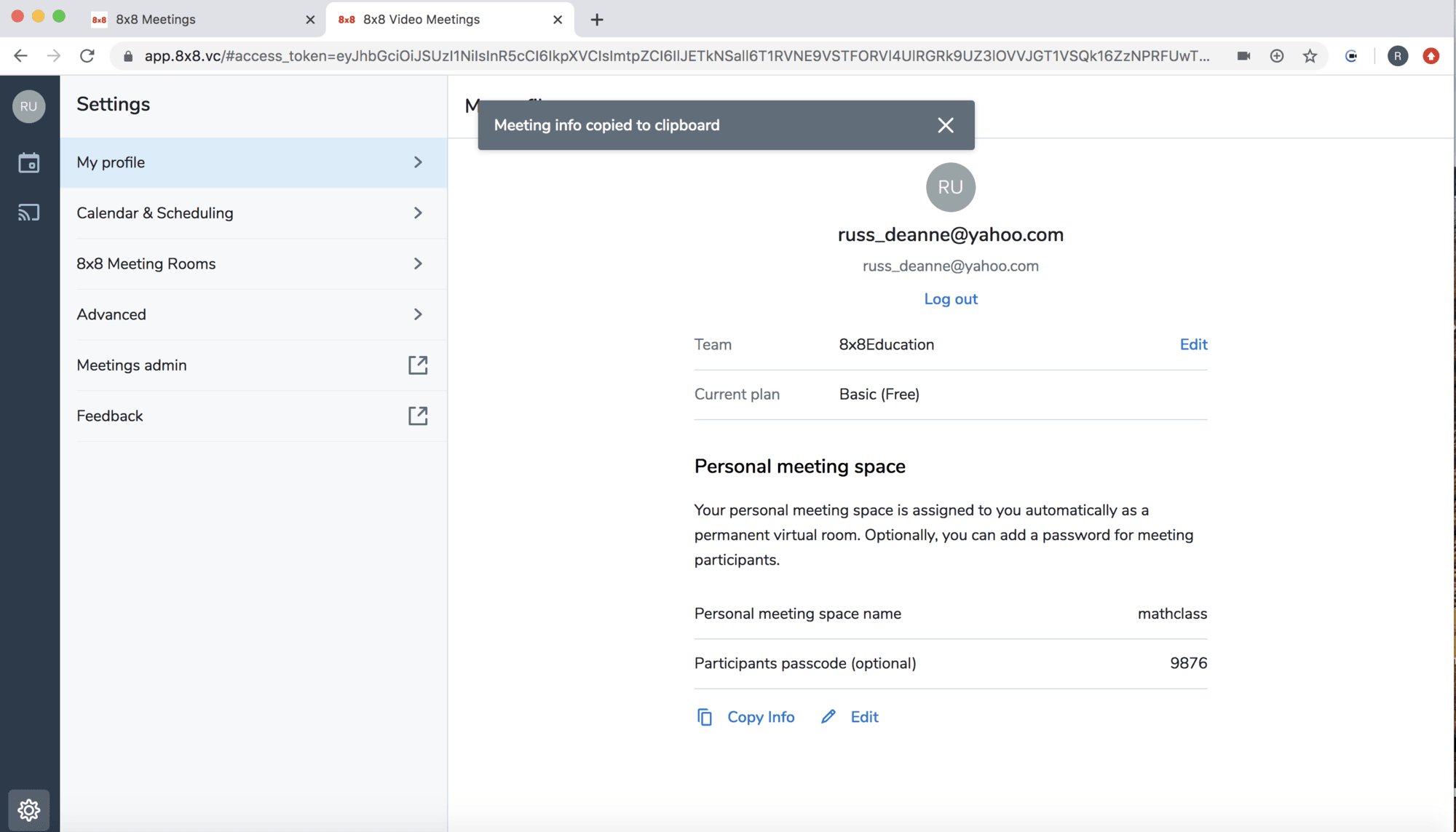Image resolution: width=1456 pixels, height=832 pixels.
Task: Expand the Advanced settings chevron
Action: pos(418,314)
